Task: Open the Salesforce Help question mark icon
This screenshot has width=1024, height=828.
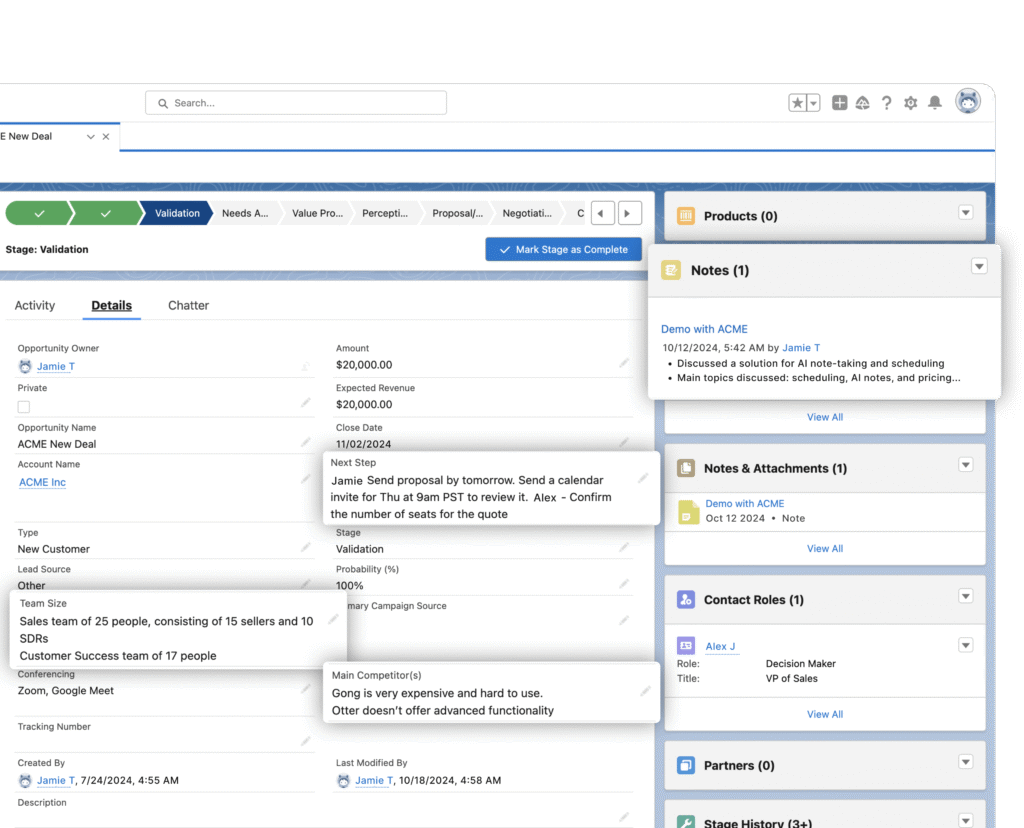Action: [x=886, y=102]
